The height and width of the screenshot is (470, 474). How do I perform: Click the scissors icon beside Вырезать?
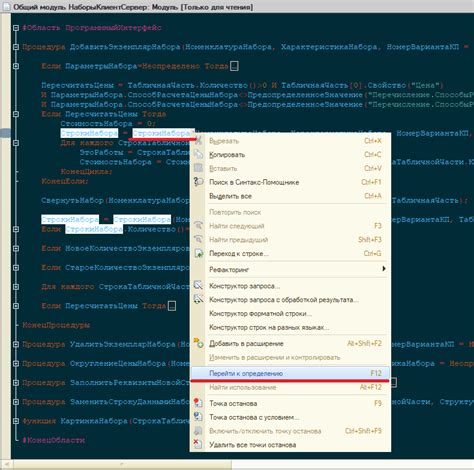pyautogui.click(x=199, y=141)
